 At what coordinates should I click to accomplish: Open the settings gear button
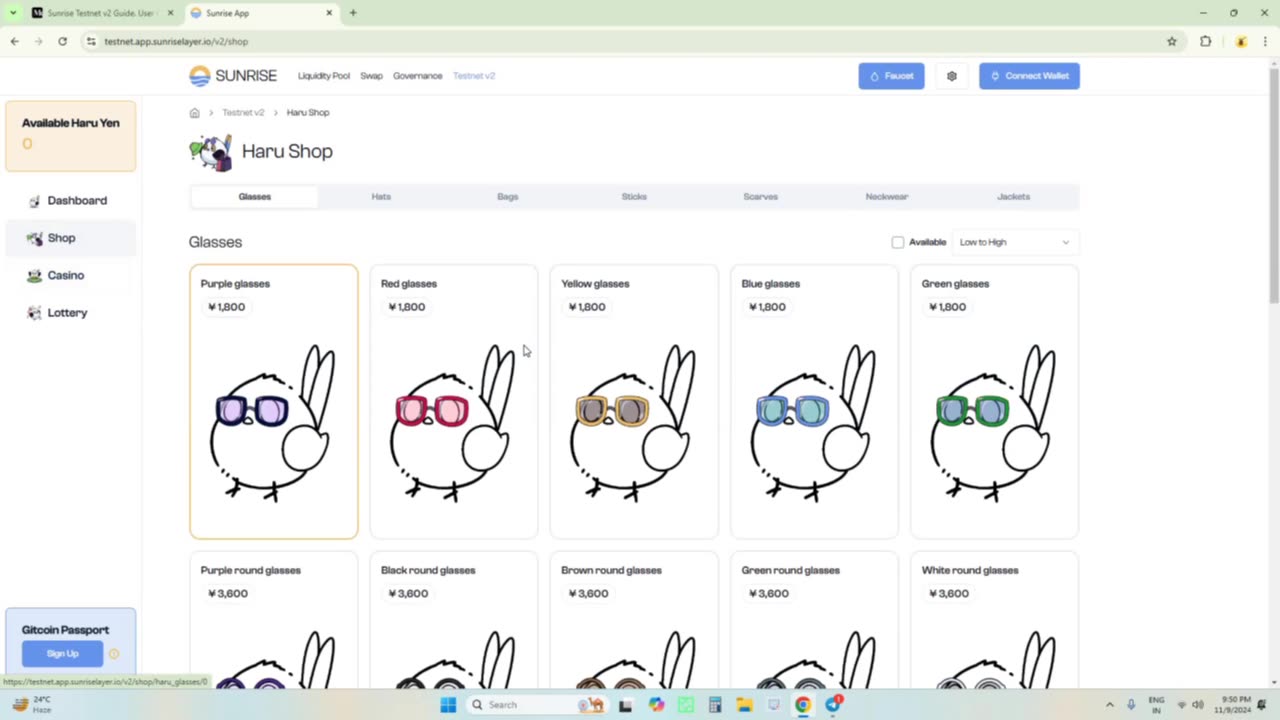[951, 76]
